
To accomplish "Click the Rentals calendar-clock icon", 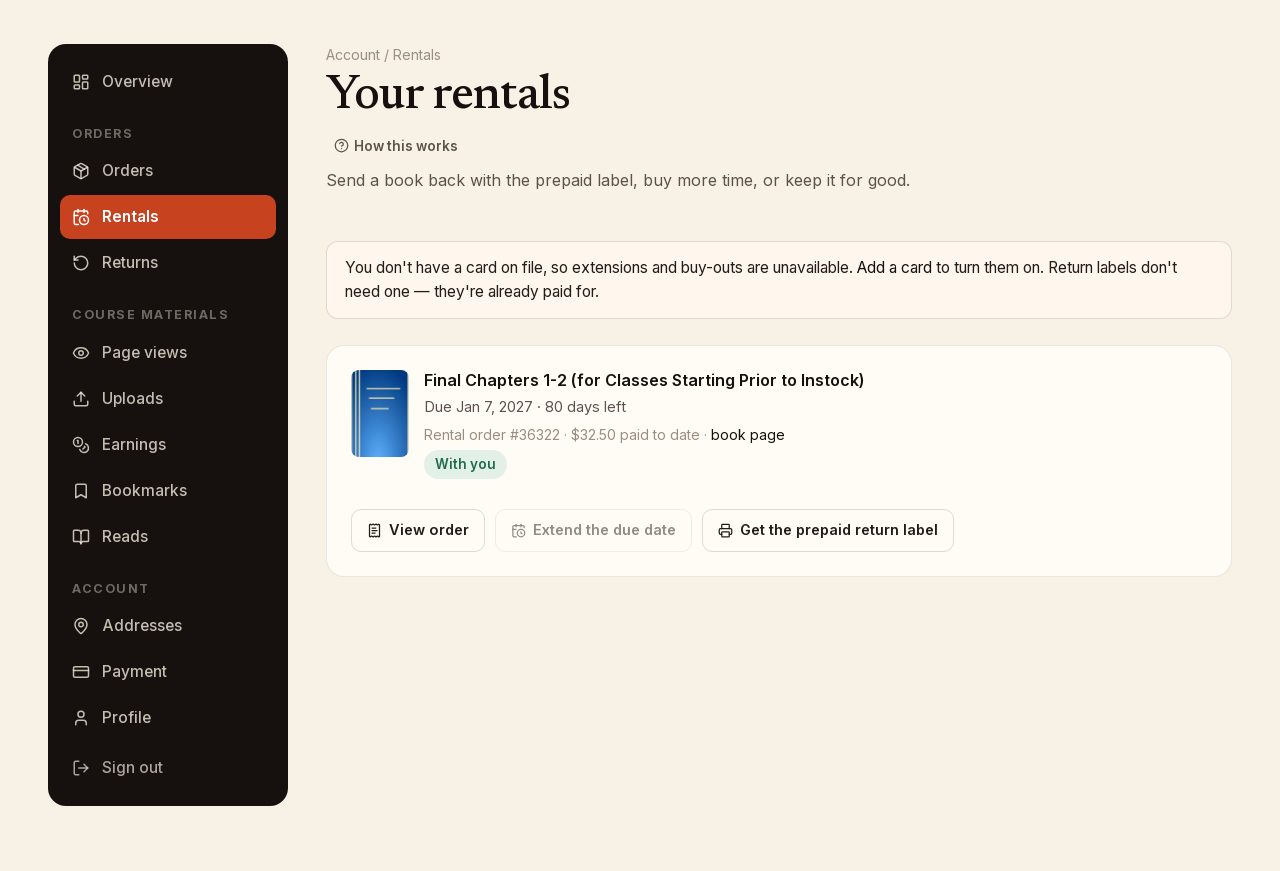I will (x=81, y=217).
